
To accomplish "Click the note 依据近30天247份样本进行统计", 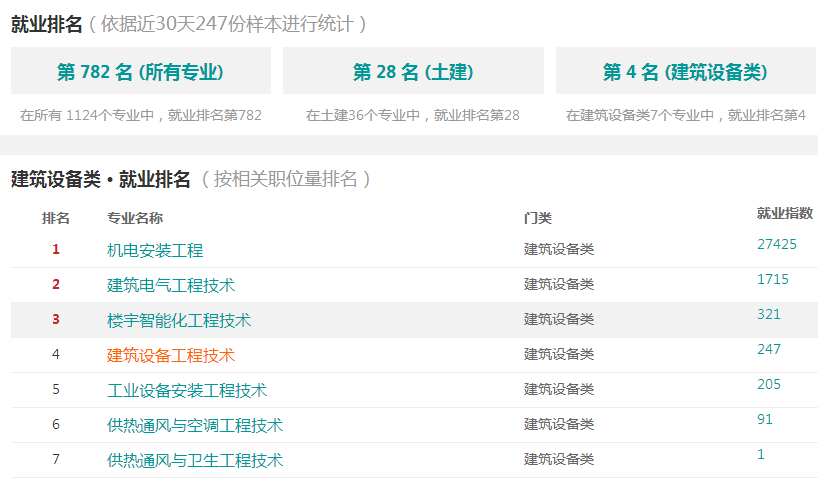I will point(227,24).
